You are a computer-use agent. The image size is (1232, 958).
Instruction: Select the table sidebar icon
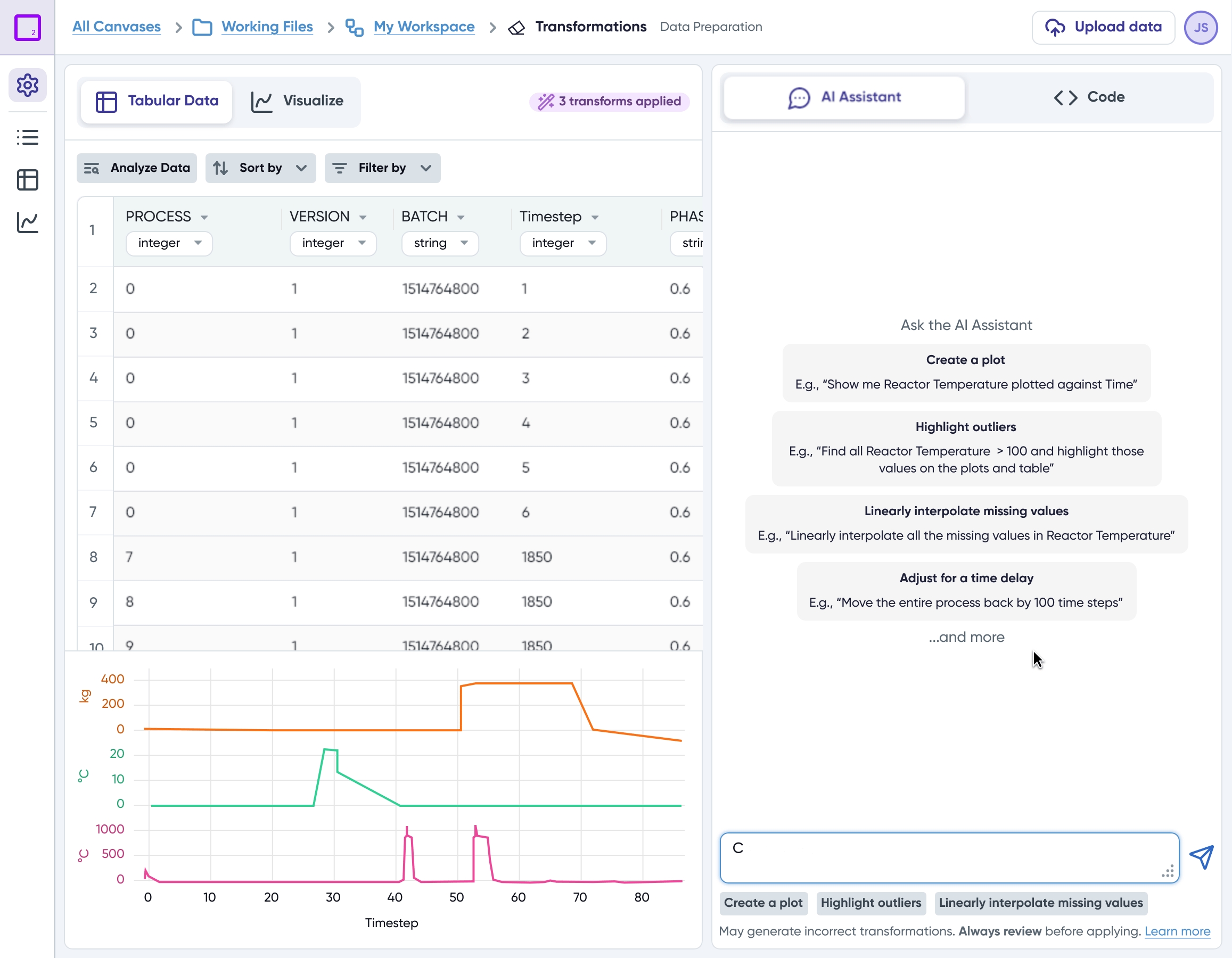coord(27,180)
